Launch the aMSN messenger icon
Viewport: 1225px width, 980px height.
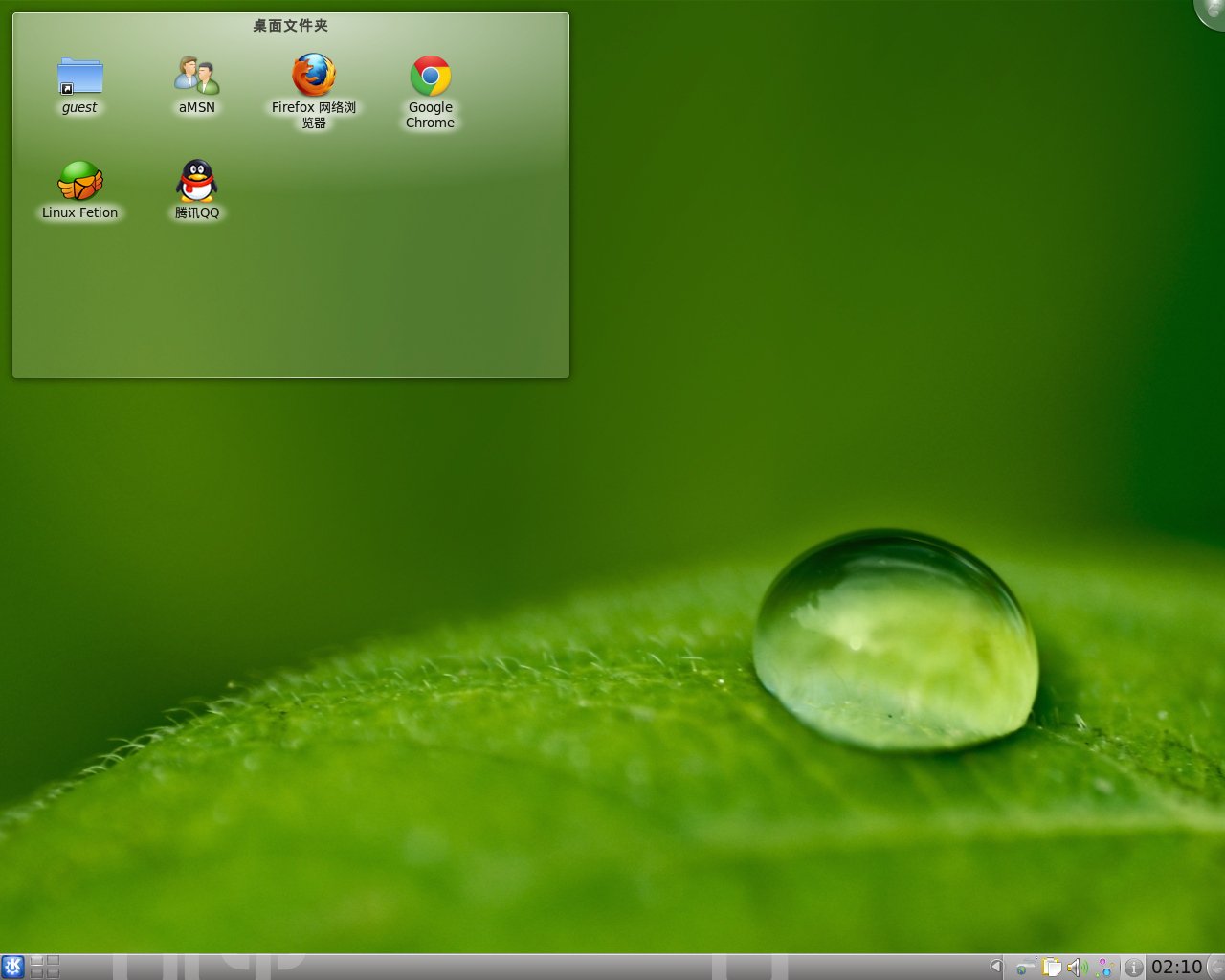pos(196,77)
